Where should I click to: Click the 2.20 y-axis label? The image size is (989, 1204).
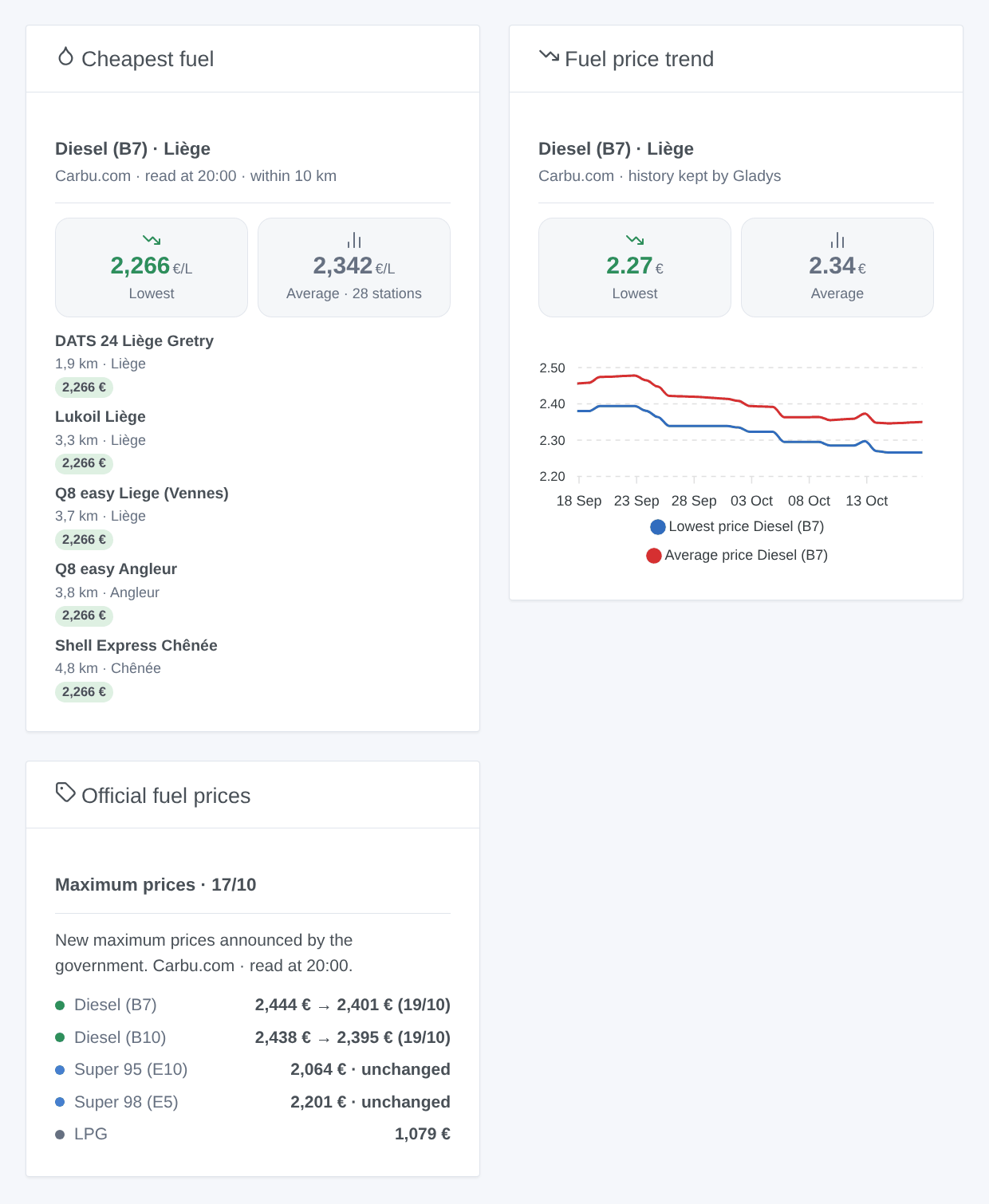(552, 476)
